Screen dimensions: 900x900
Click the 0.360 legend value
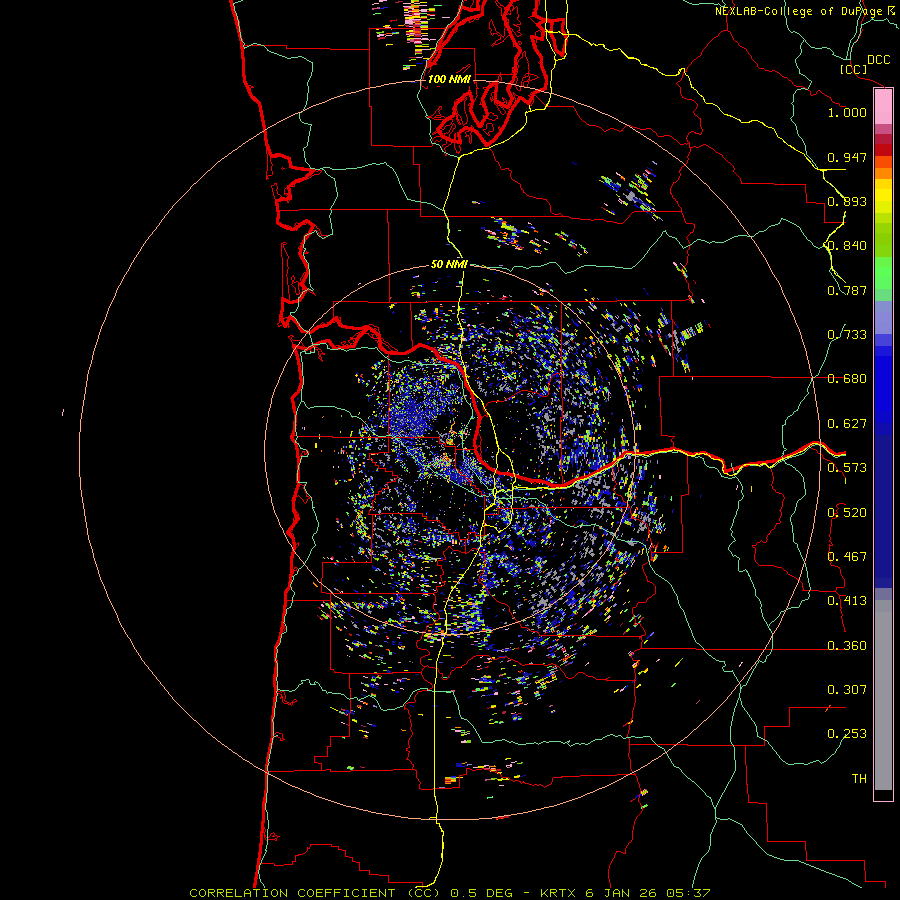pos(847,646)
